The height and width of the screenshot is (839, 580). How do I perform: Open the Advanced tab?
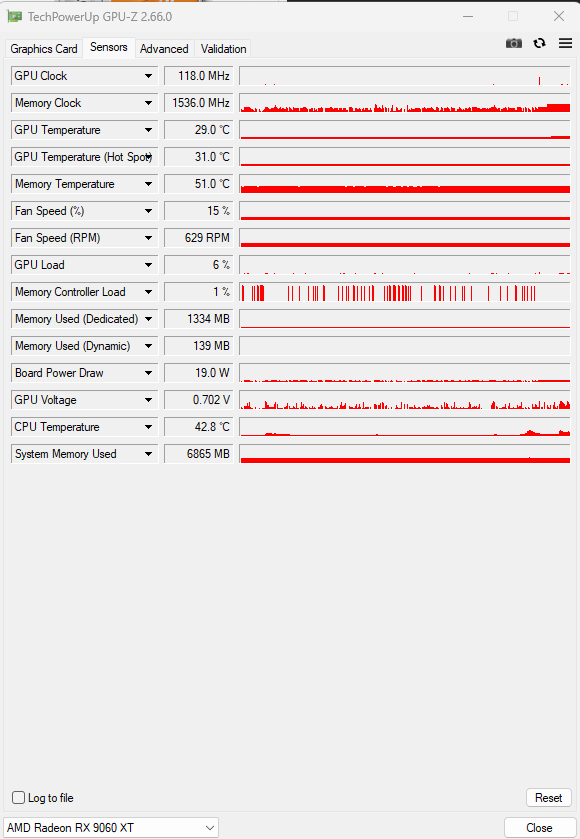tap(164, 49)
